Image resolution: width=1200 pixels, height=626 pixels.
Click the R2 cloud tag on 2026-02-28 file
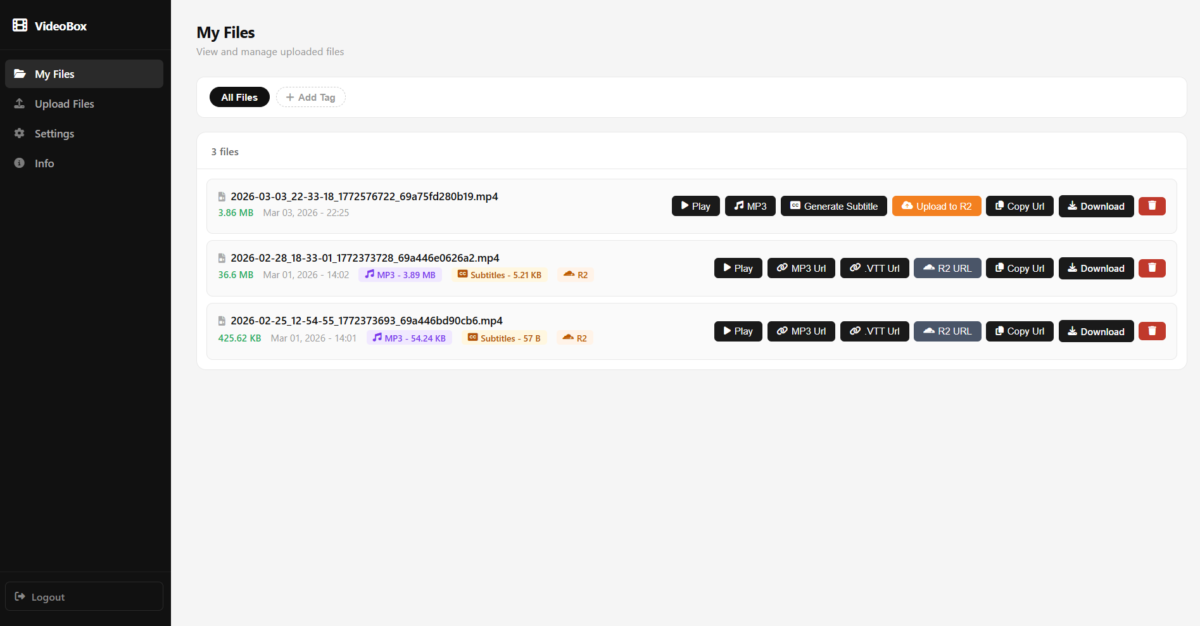click(x=575, y=274)
